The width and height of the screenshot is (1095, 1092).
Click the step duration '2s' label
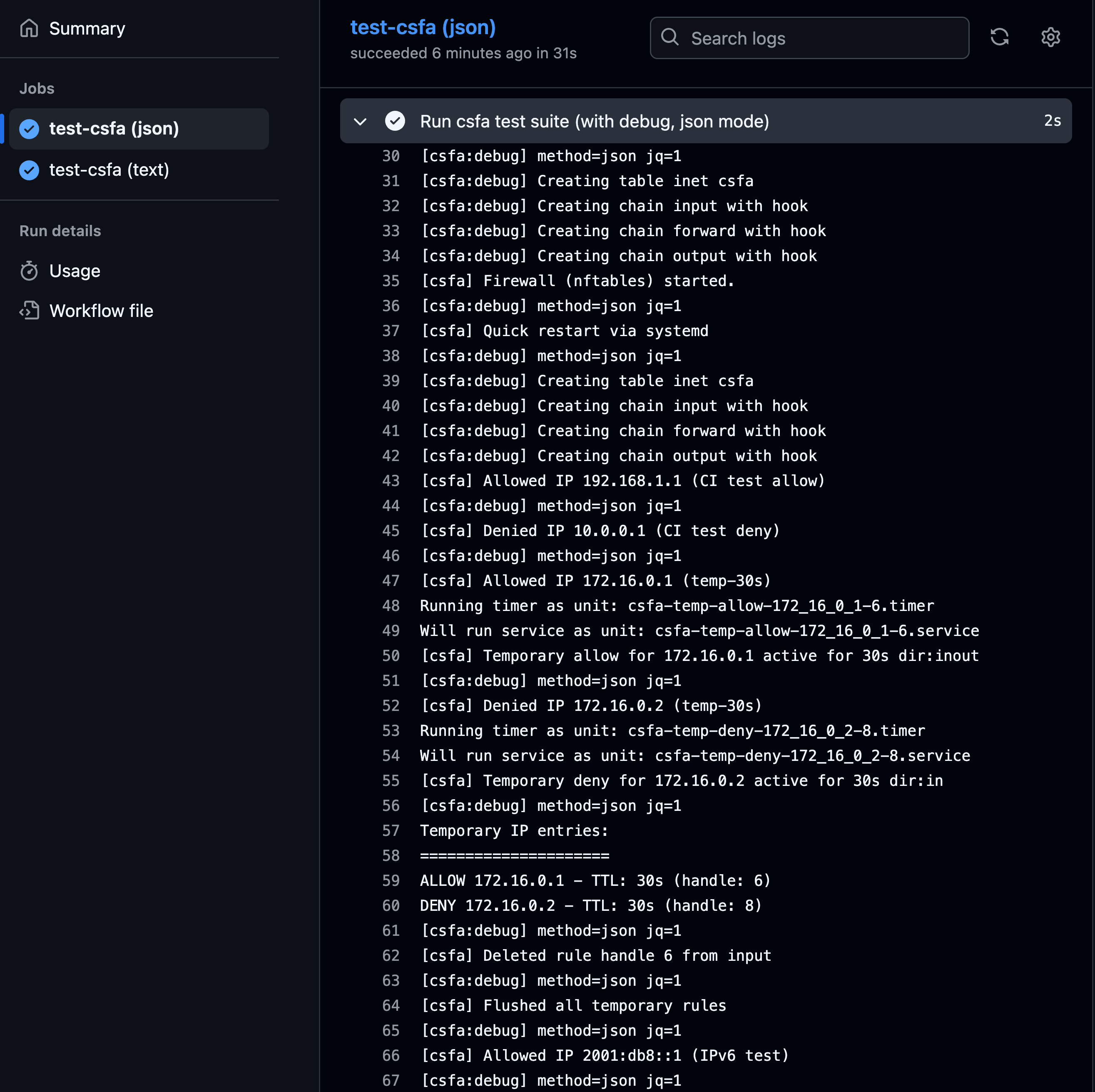pos(1053,121)
